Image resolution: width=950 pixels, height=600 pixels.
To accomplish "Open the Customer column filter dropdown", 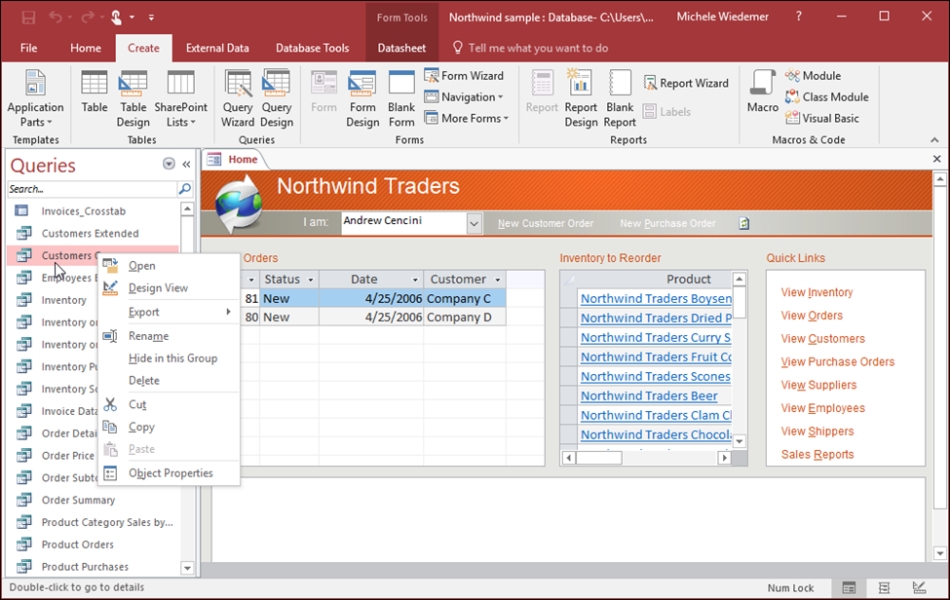I will click(x=498, y=279).
